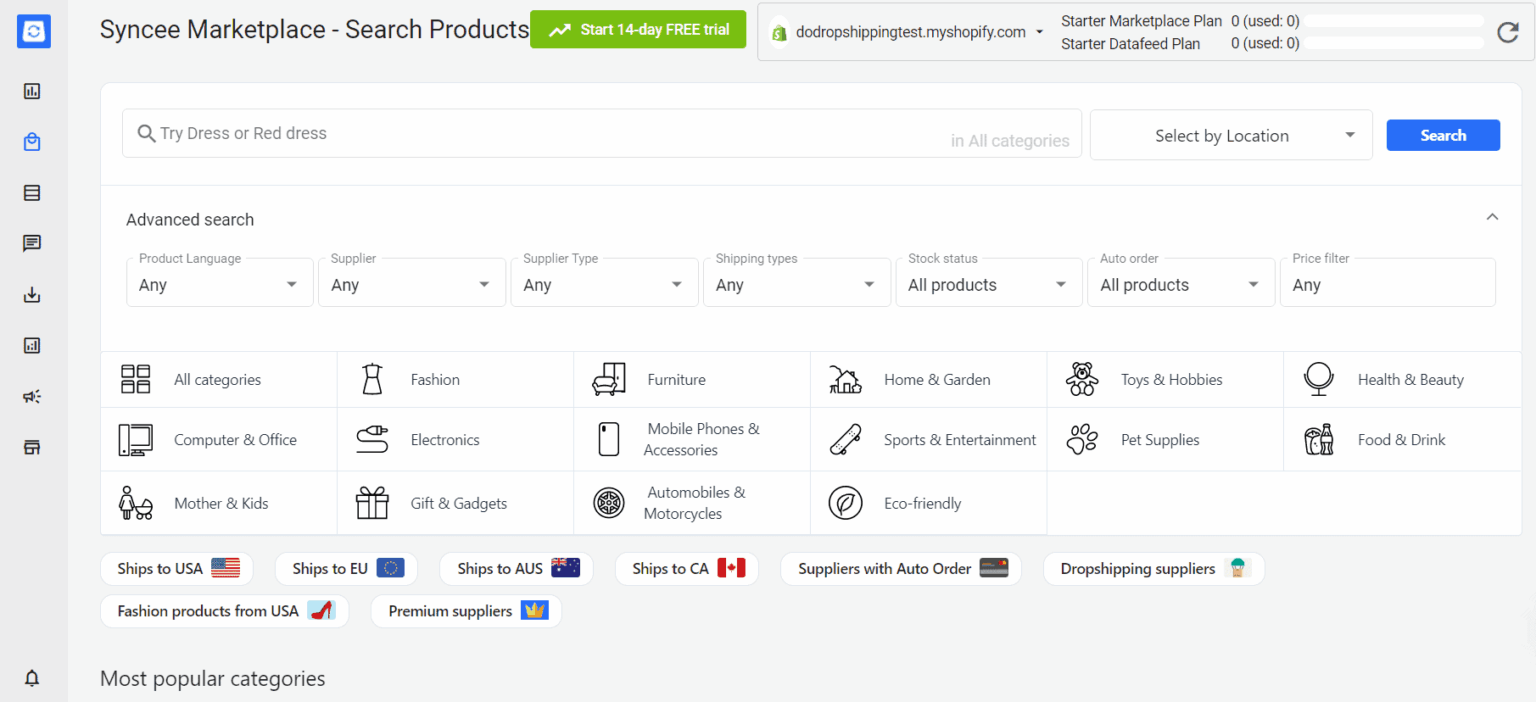Click the Syncee logo icon in sidebar

click(33, 31)
